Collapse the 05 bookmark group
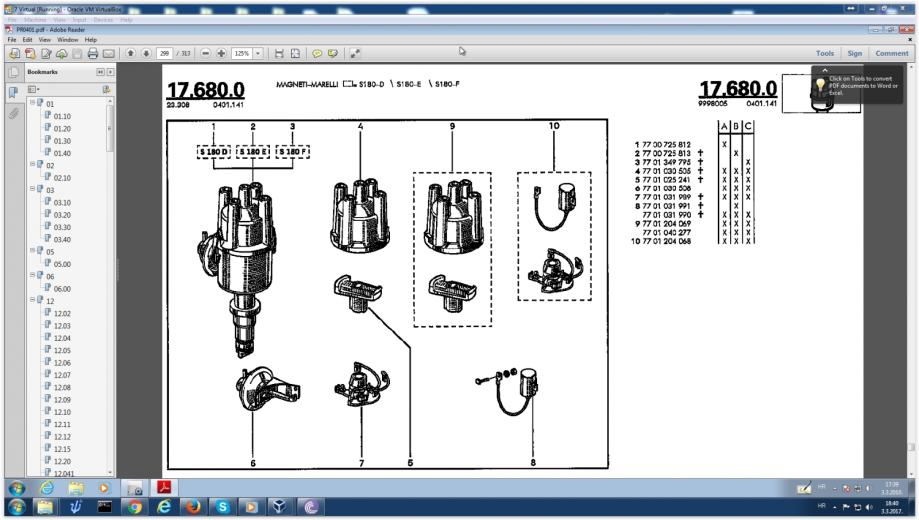The width and height of the screenshot is (919, 520). tap(32, 250)
